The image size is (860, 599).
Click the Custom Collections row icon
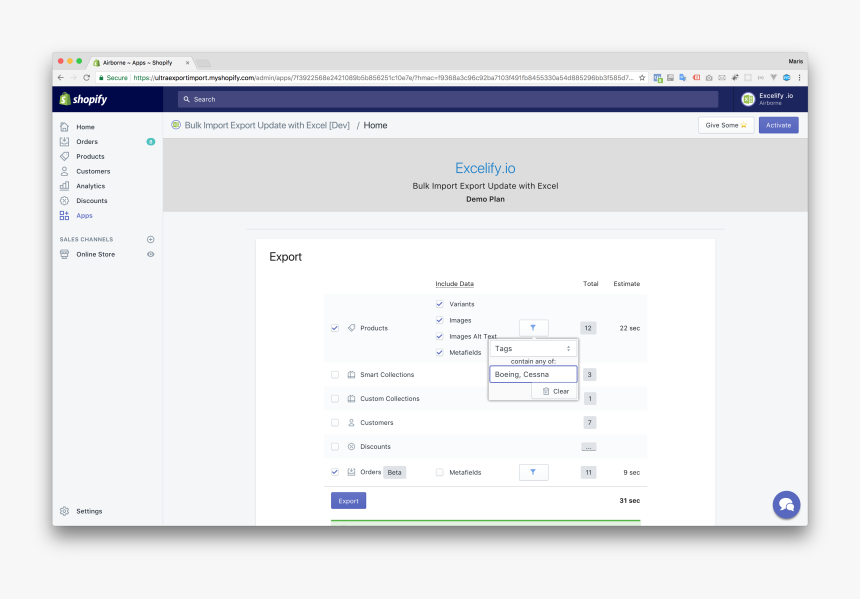pos(352,399)
